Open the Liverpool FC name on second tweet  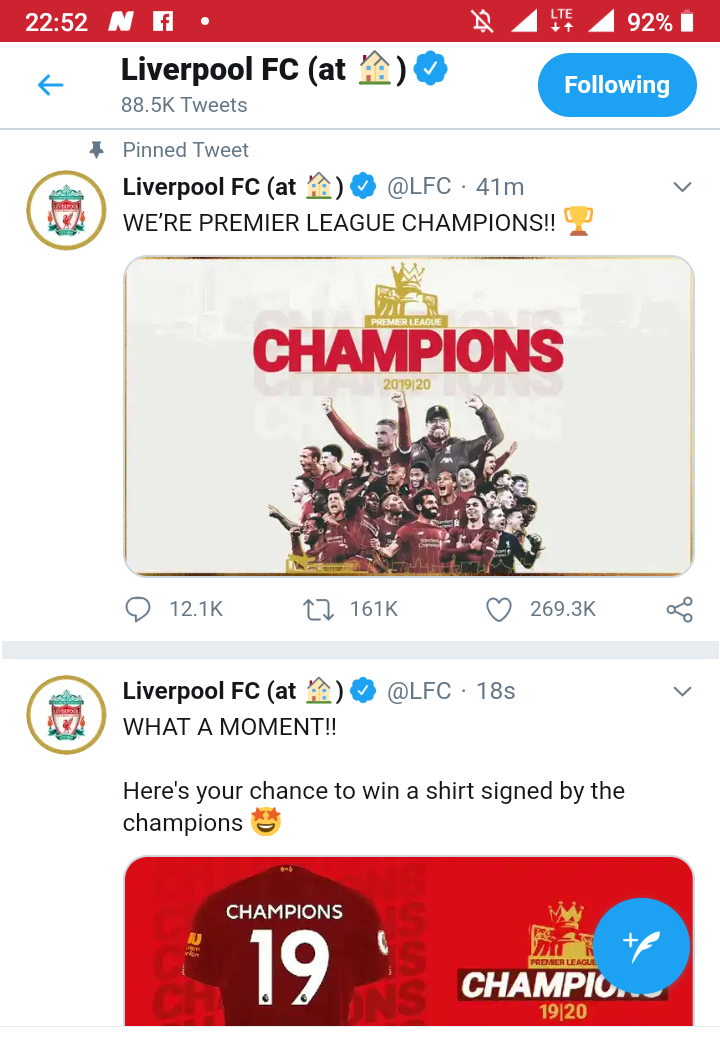210,691
